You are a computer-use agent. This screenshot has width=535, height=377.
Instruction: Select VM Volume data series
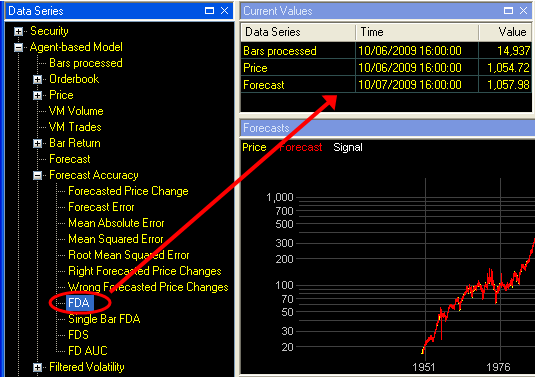[76, 111]
